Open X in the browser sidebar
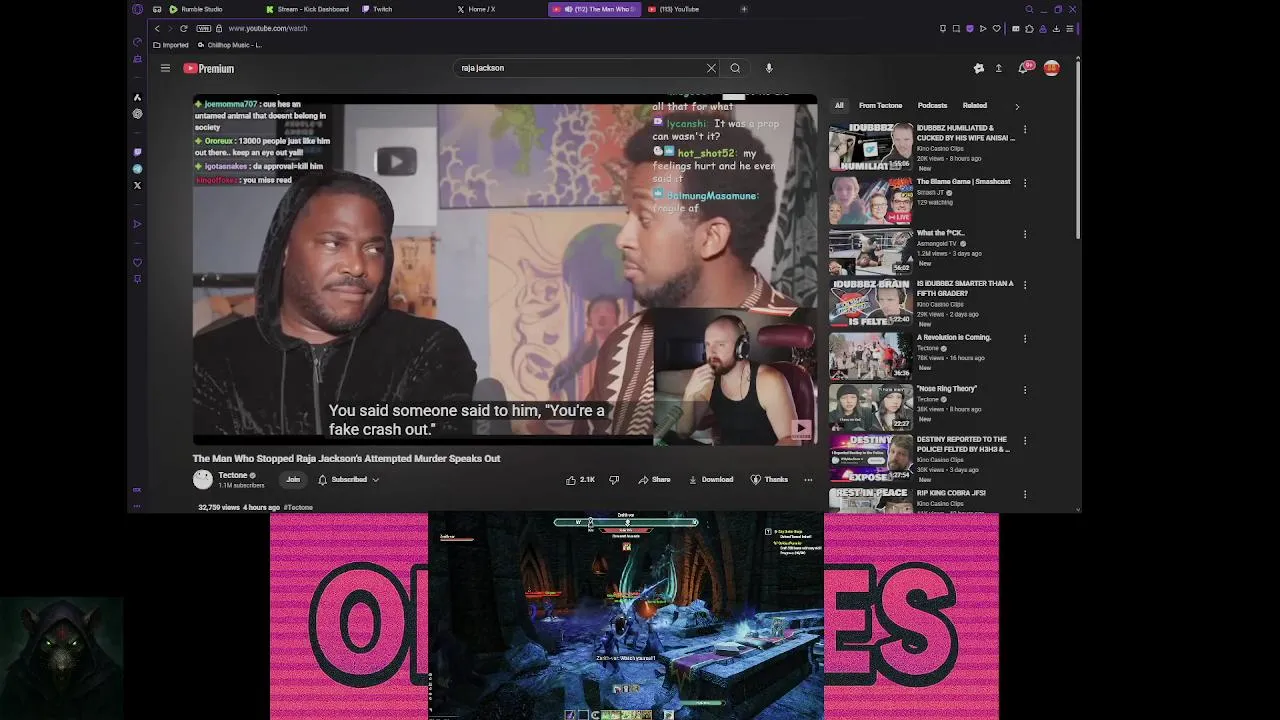This screenshot has width=1280, height=720. (137, 185)
